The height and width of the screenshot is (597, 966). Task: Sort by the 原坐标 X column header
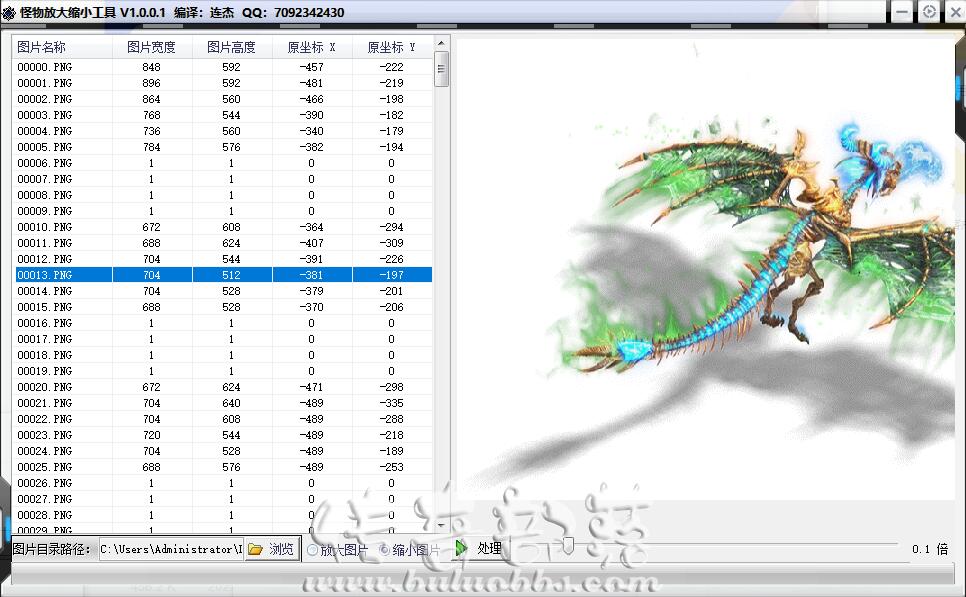pos(312,47)
